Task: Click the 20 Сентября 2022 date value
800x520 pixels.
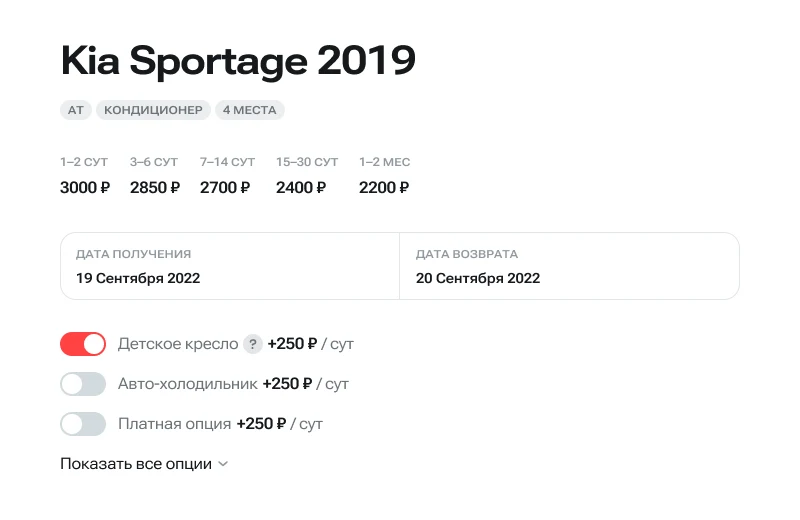Action: 478,278
